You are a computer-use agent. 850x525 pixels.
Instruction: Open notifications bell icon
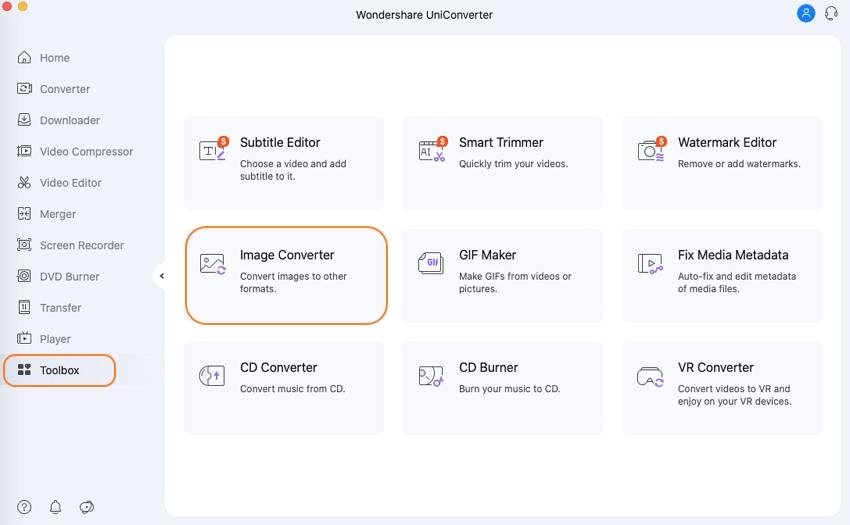pos(55,507)
